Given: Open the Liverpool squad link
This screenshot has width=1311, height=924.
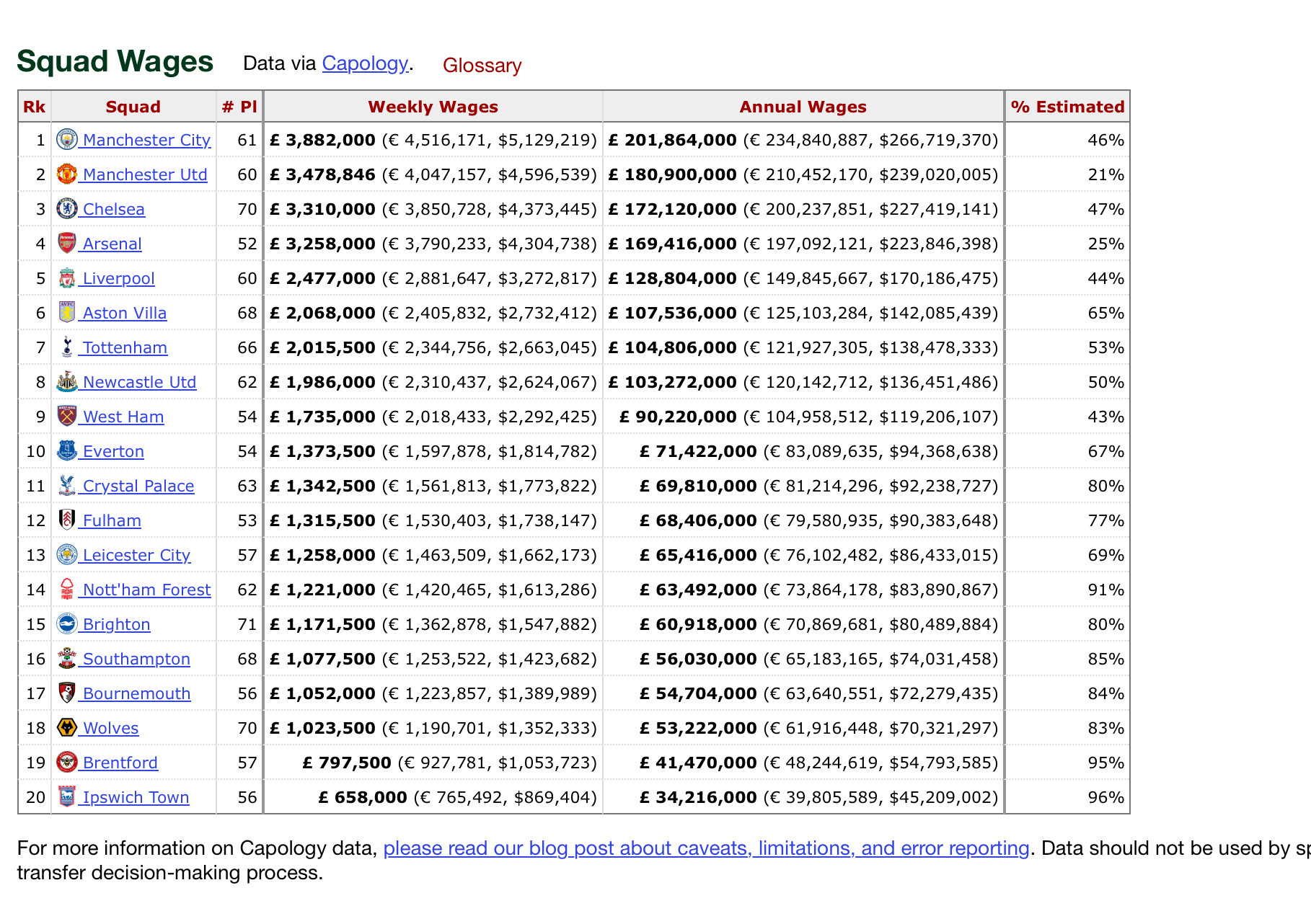Looking at the screenshot, I should [118, 278].
